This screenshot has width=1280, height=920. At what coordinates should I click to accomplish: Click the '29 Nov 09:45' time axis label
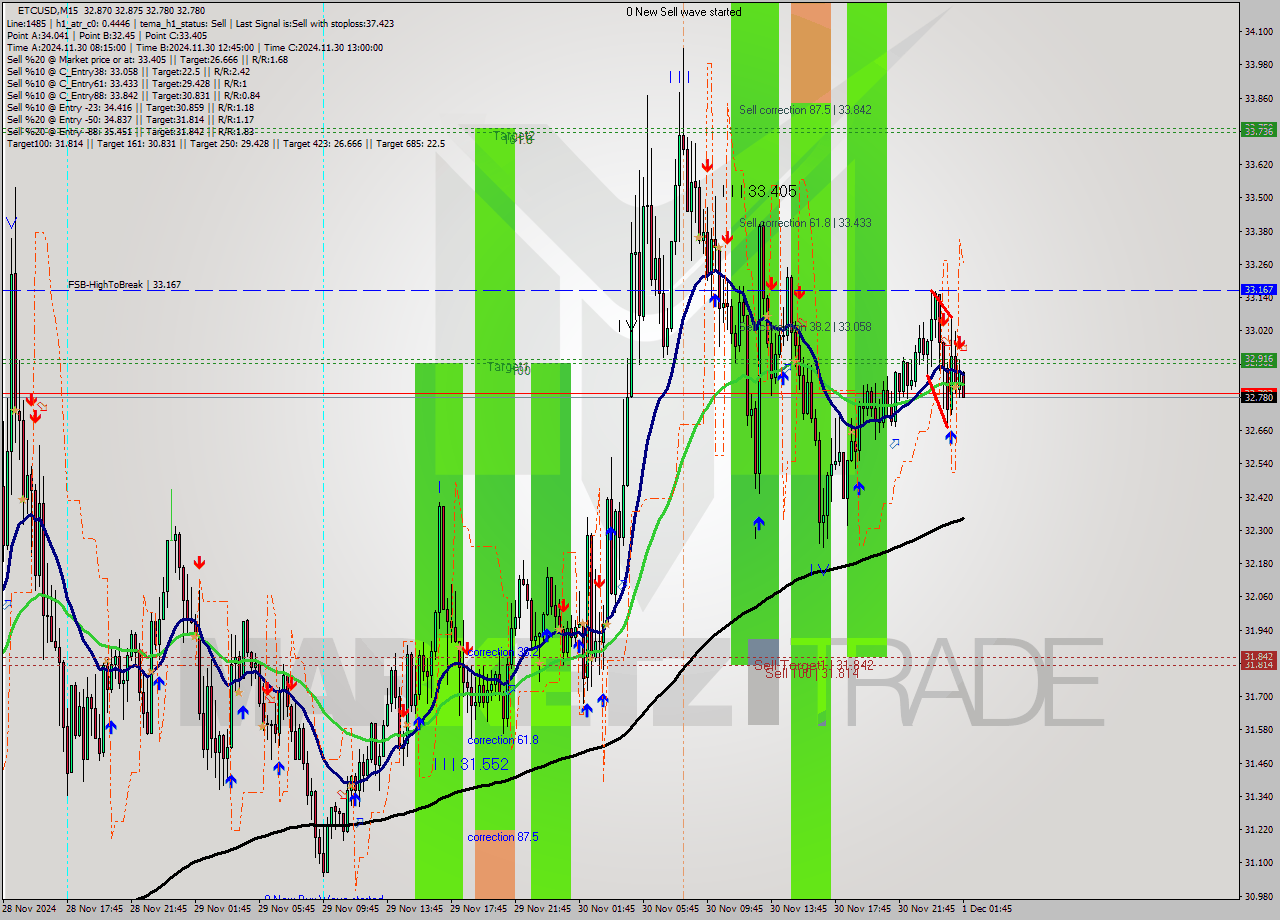tap(351, 909)
